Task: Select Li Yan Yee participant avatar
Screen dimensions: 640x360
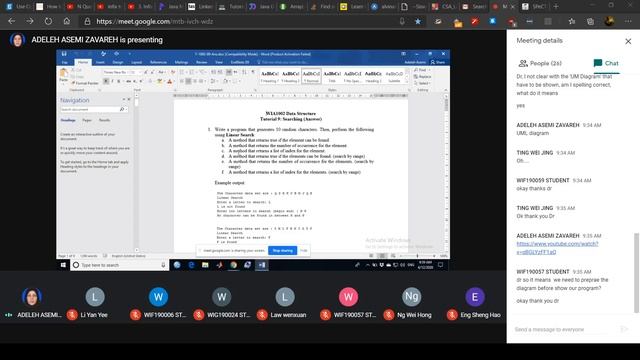Action: pos(95,297)
